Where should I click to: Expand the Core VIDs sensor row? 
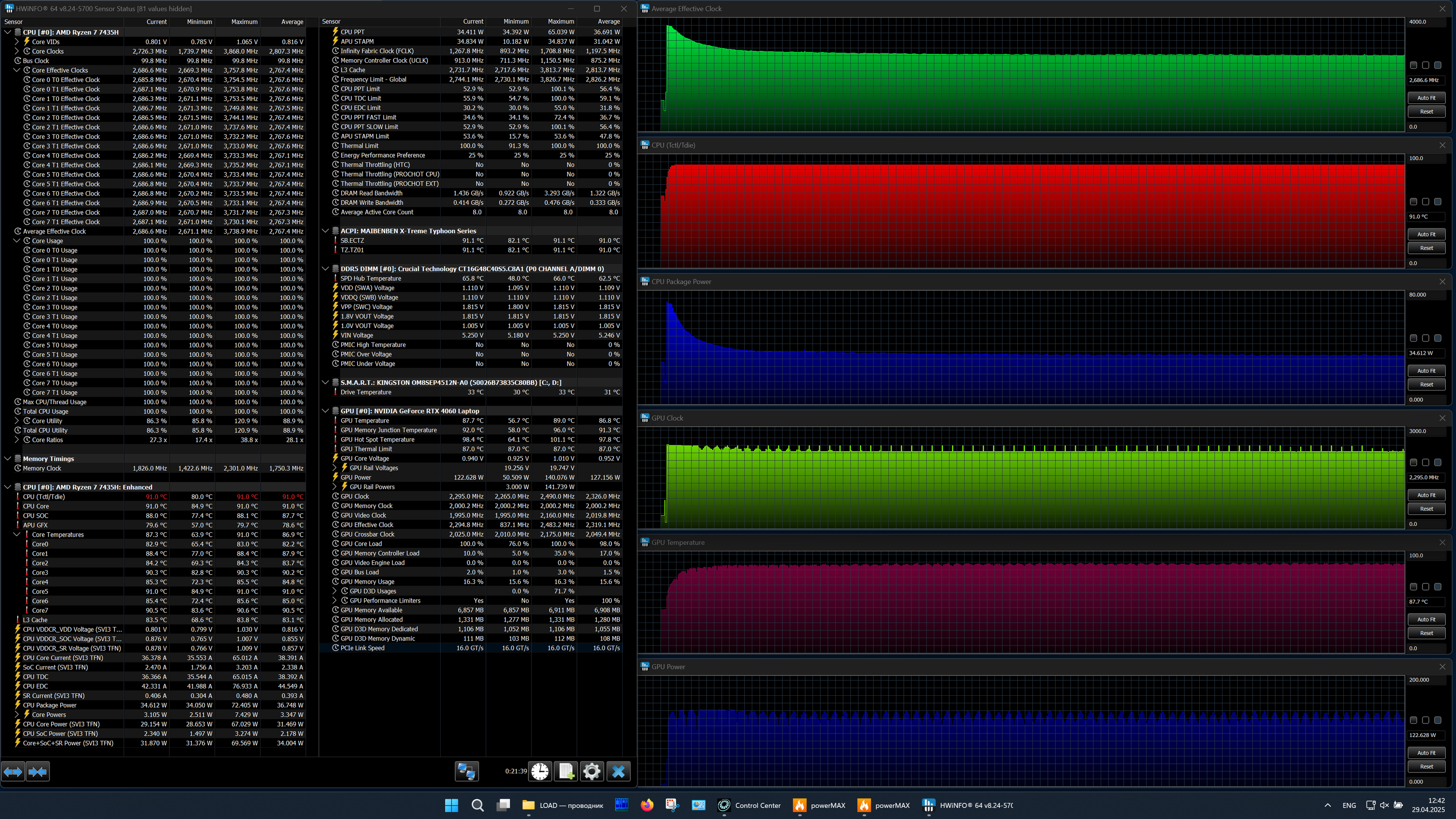[x=17, y=42]
